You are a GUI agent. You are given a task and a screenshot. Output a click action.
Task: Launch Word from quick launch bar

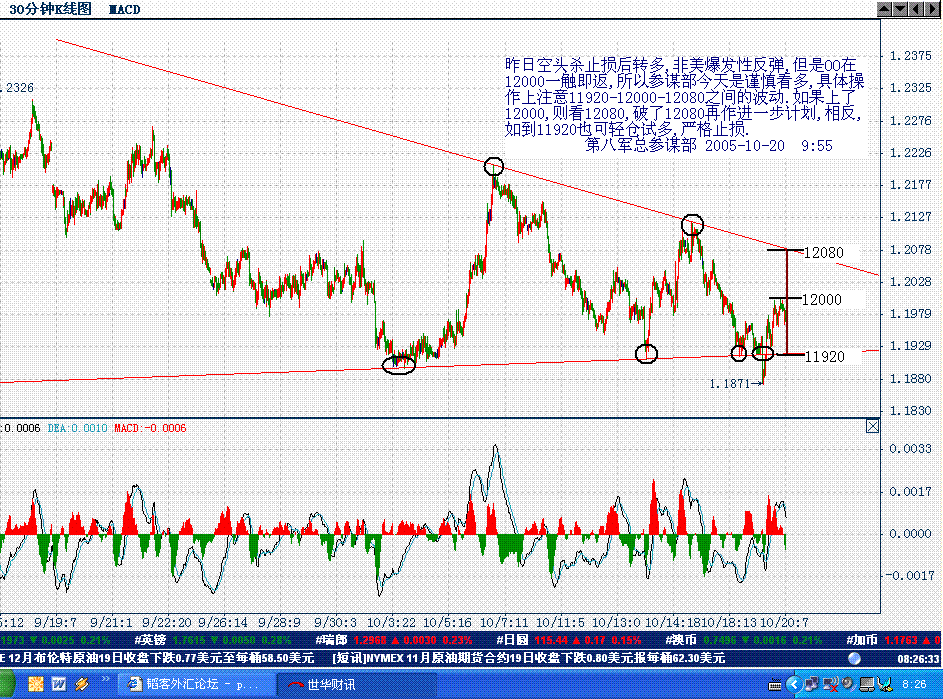pos(59,684)
